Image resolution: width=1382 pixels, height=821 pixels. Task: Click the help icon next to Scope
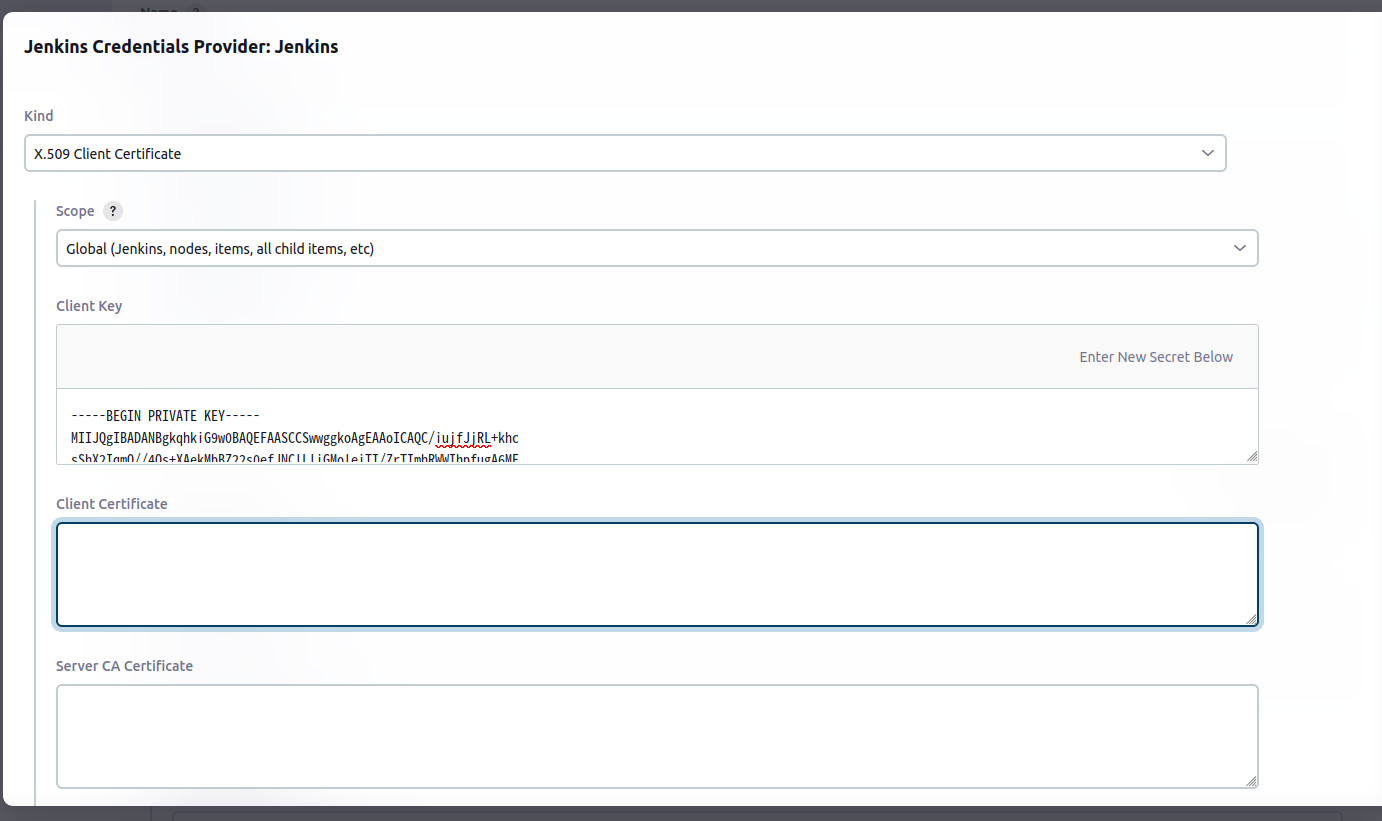pyautogui.click(x=113, y=211)
